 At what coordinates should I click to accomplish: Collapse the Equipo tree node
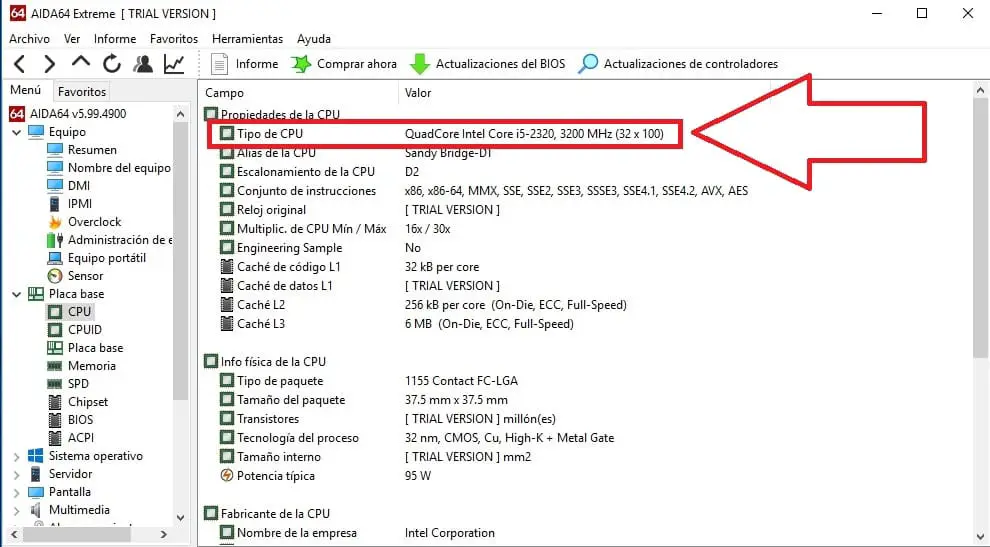(x=17, y=132)
